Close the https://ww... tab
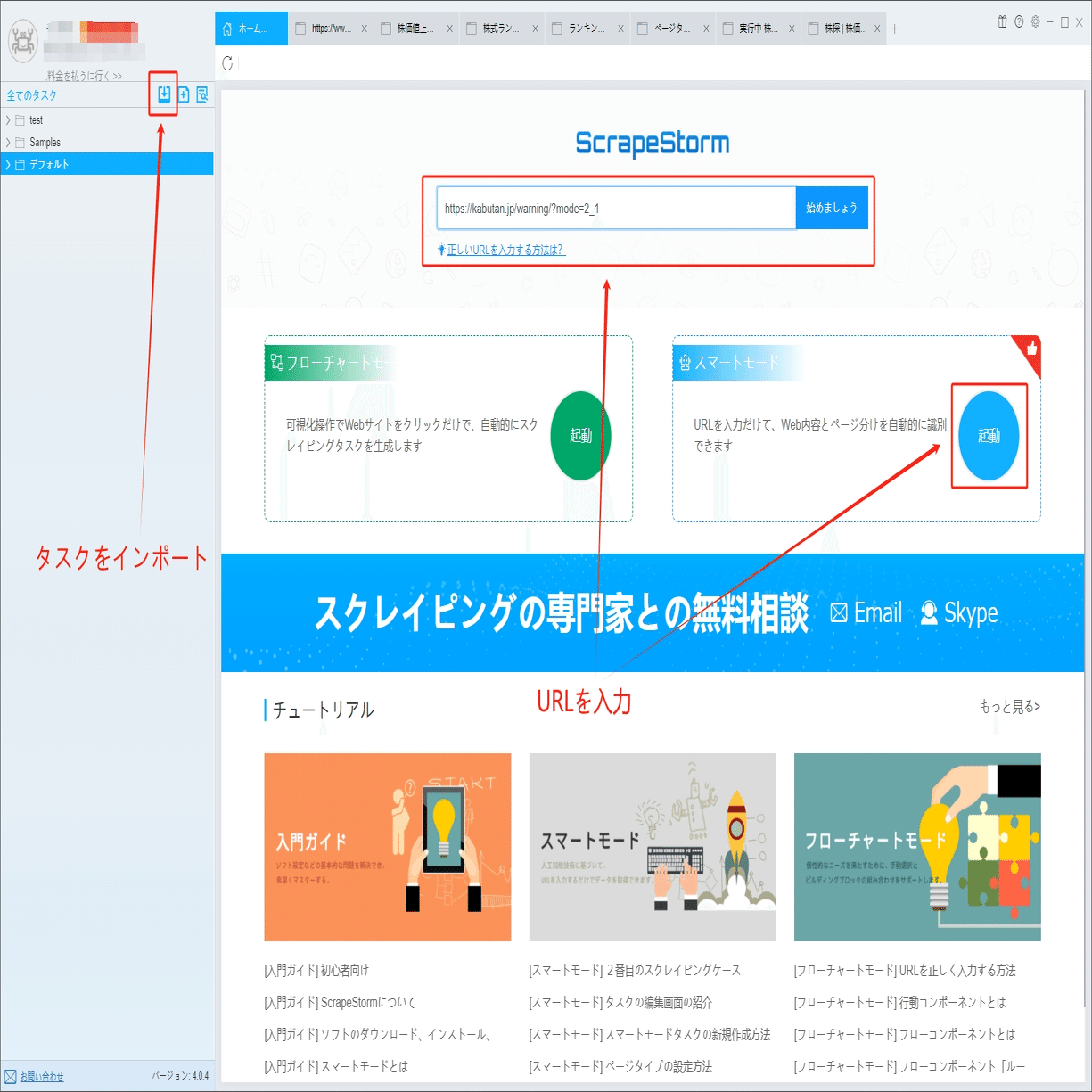Viewport: 1092px width, 1092px height. [x=364, y=29]
